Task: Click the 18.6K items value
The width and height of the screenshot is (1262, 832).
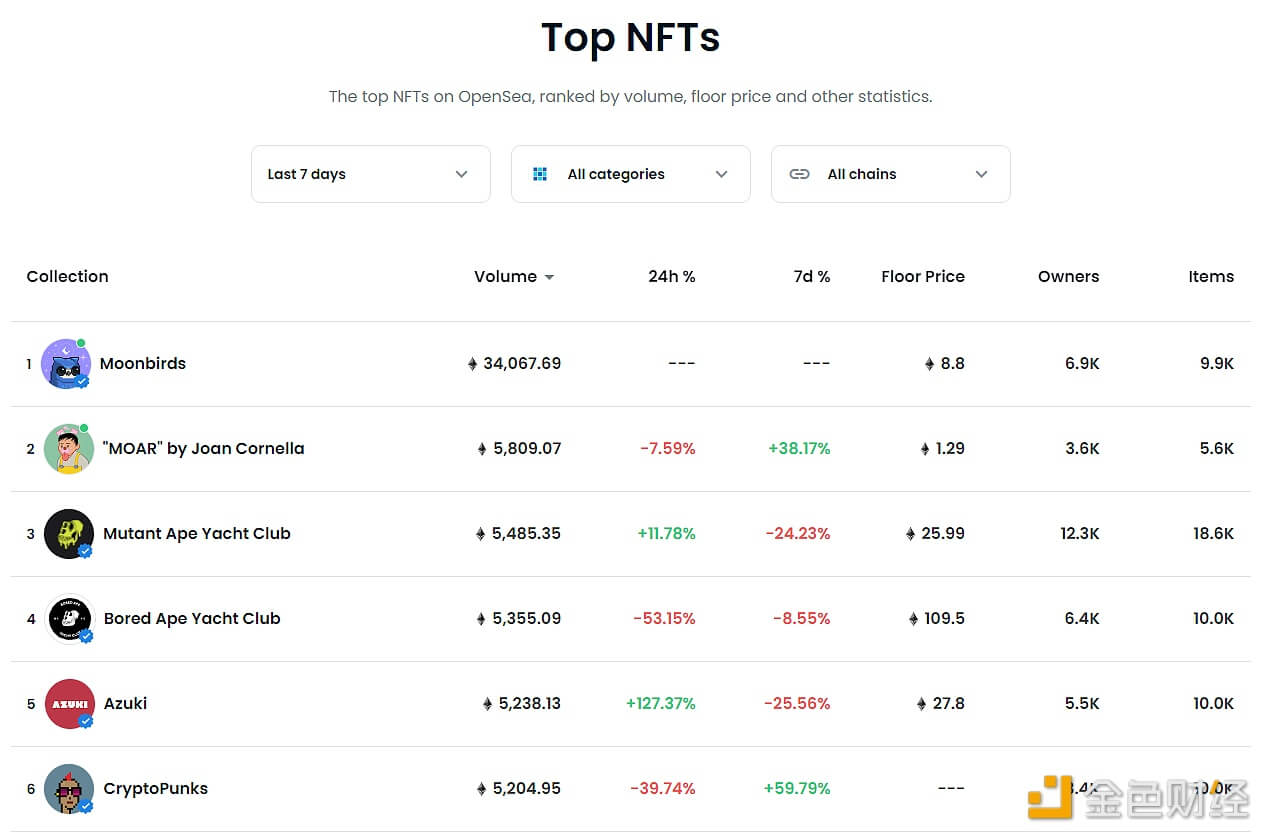Action: pos(1213,534)
